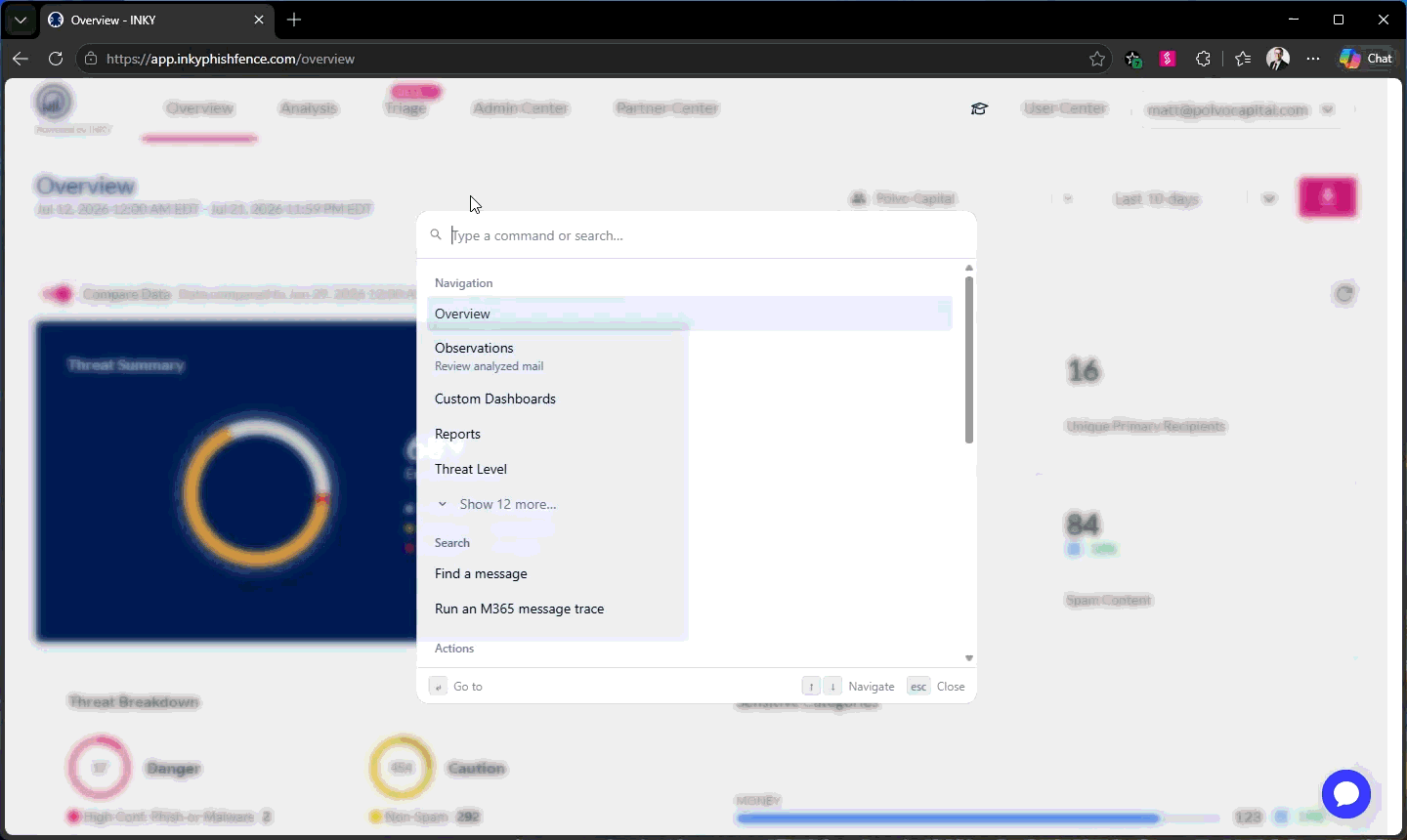Open the matt@polvocapital.com account dropdown
The width and height of the screenshot is (1407, 840).
(1240, 110)
